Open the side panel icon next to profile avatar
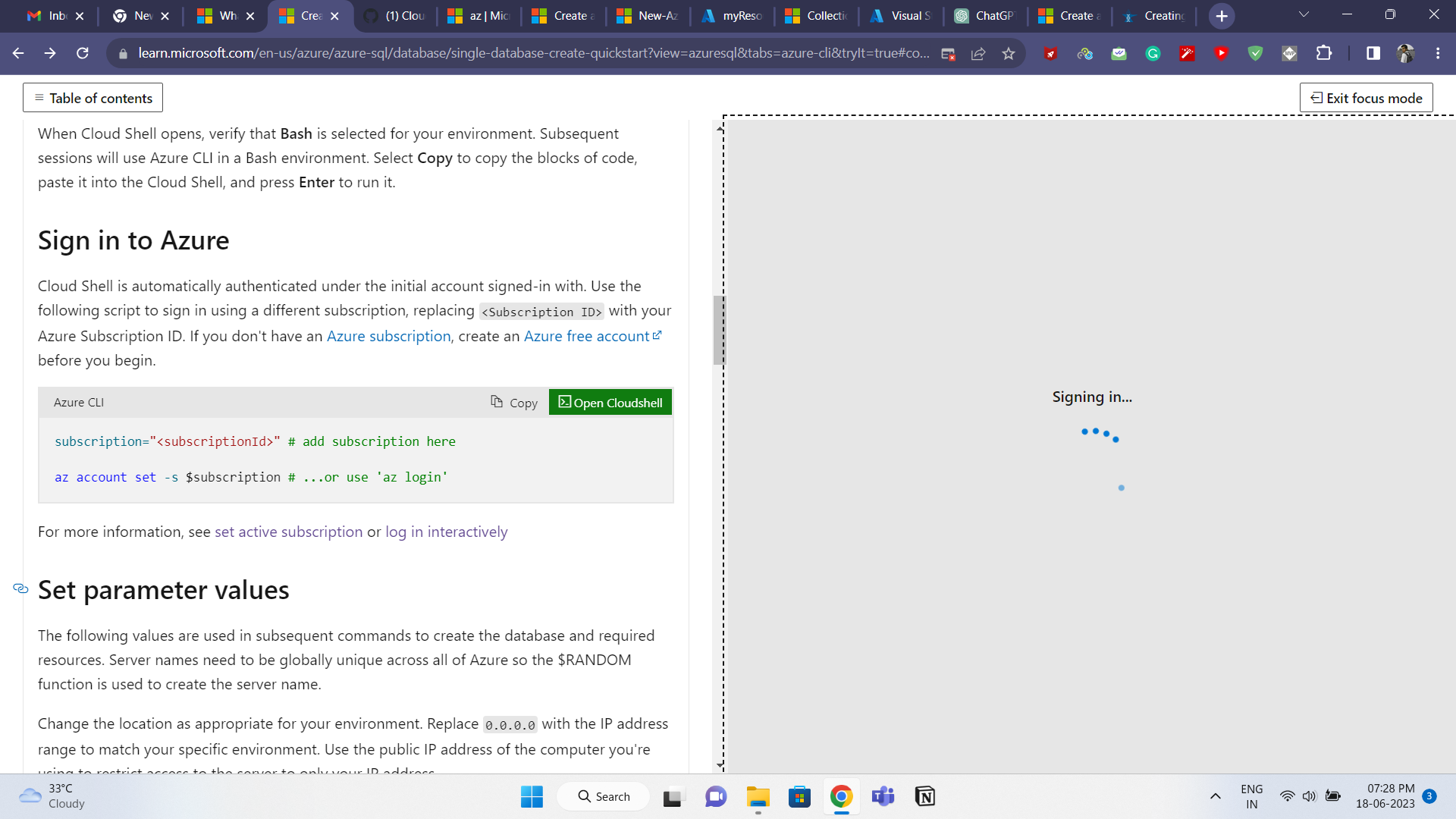This screenshot has height=819, width=1456. [1373, 53]
